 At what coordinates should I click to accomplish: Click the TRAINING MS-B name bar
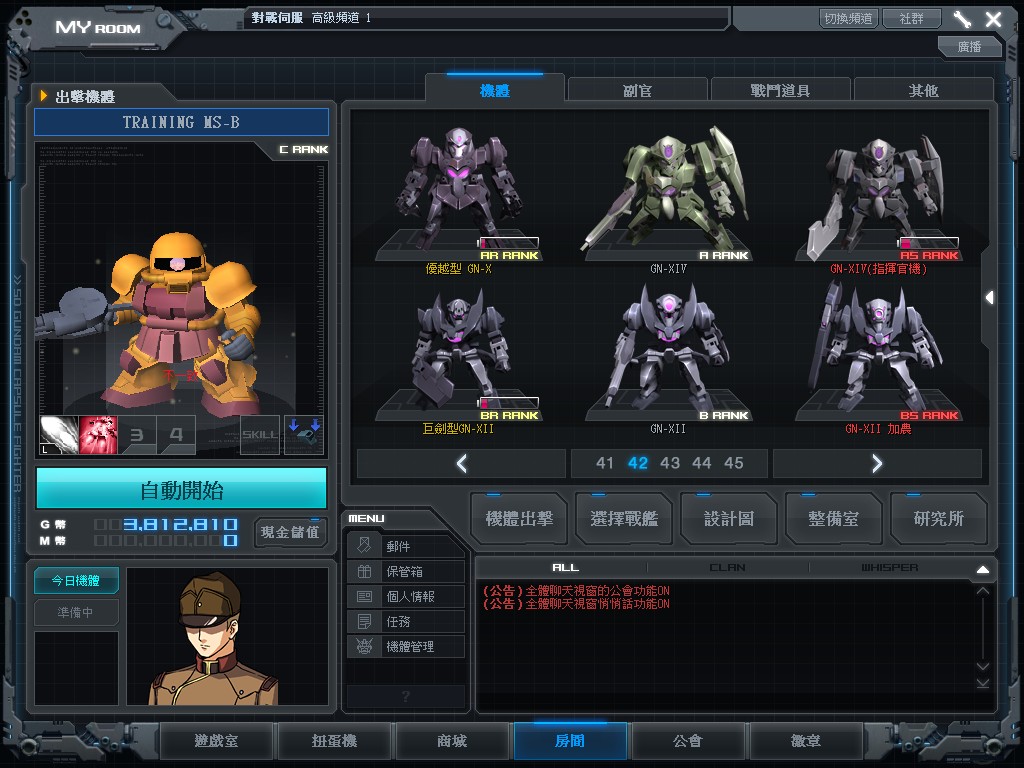182,122
